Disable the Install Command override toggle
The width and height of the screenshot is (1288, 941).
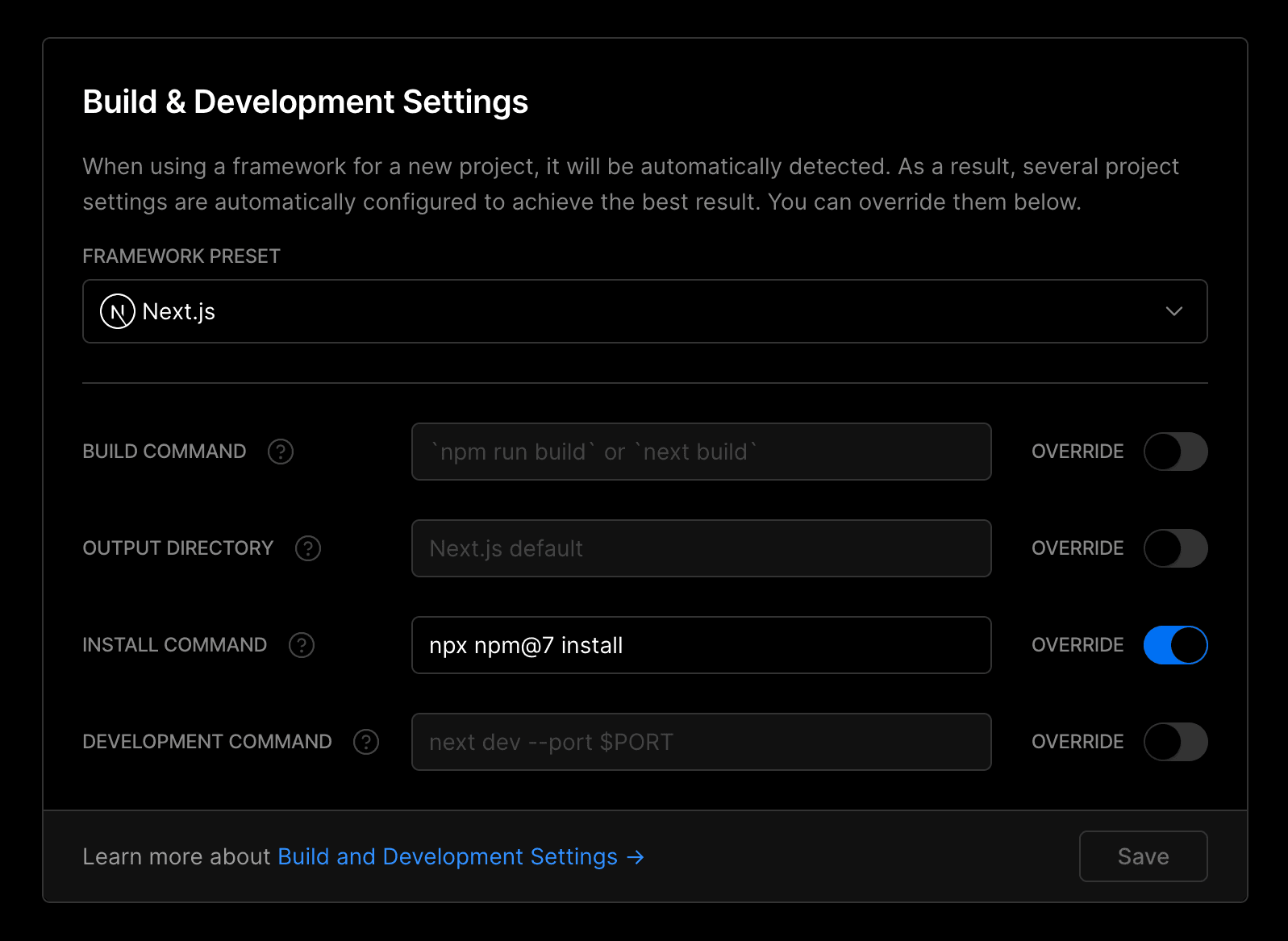(1175, 645)
